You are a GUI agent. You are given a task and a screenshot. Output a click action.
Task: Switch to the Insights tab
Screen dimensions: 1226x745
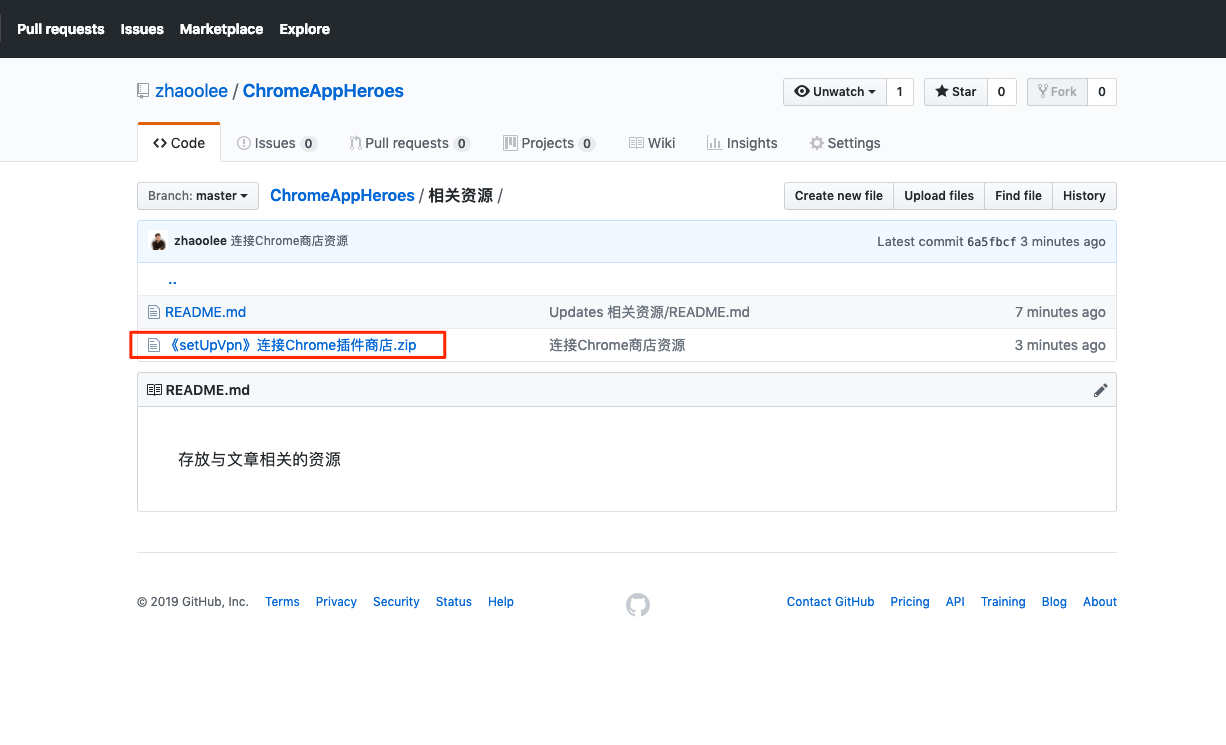742,143
